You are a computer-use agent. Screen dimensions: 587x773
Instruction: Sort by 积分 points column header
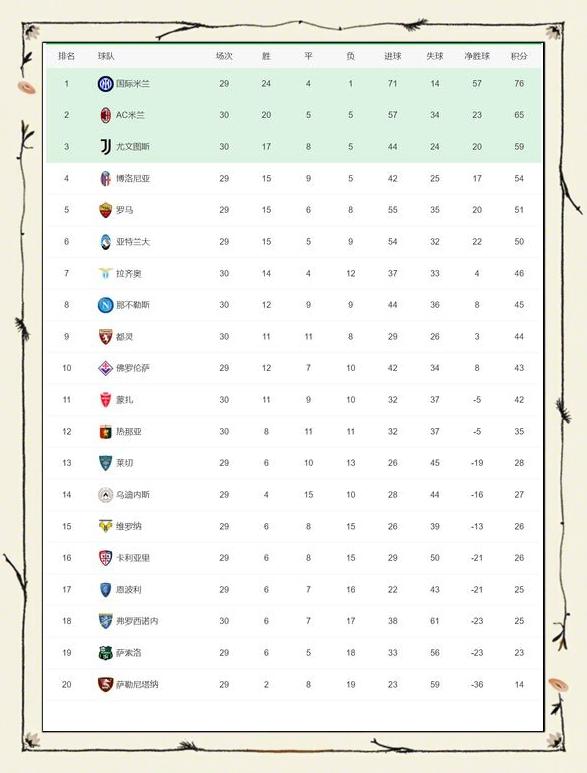coord(519,56)
